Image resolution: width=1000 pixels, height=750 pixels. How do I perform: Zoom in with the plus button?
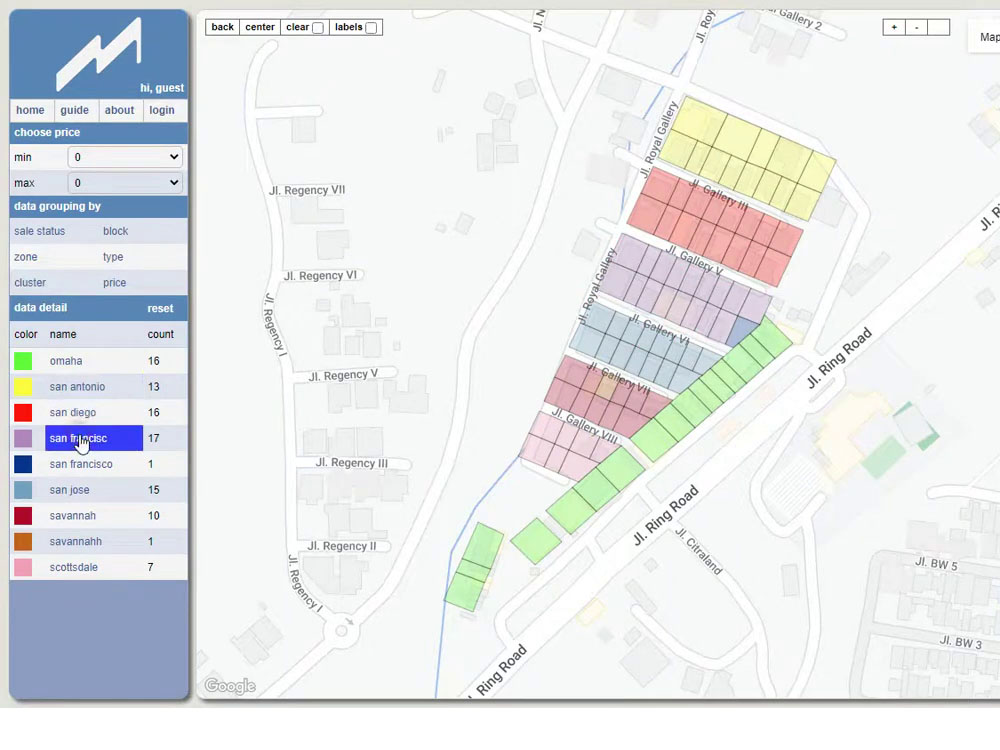(x=894, y=27)
